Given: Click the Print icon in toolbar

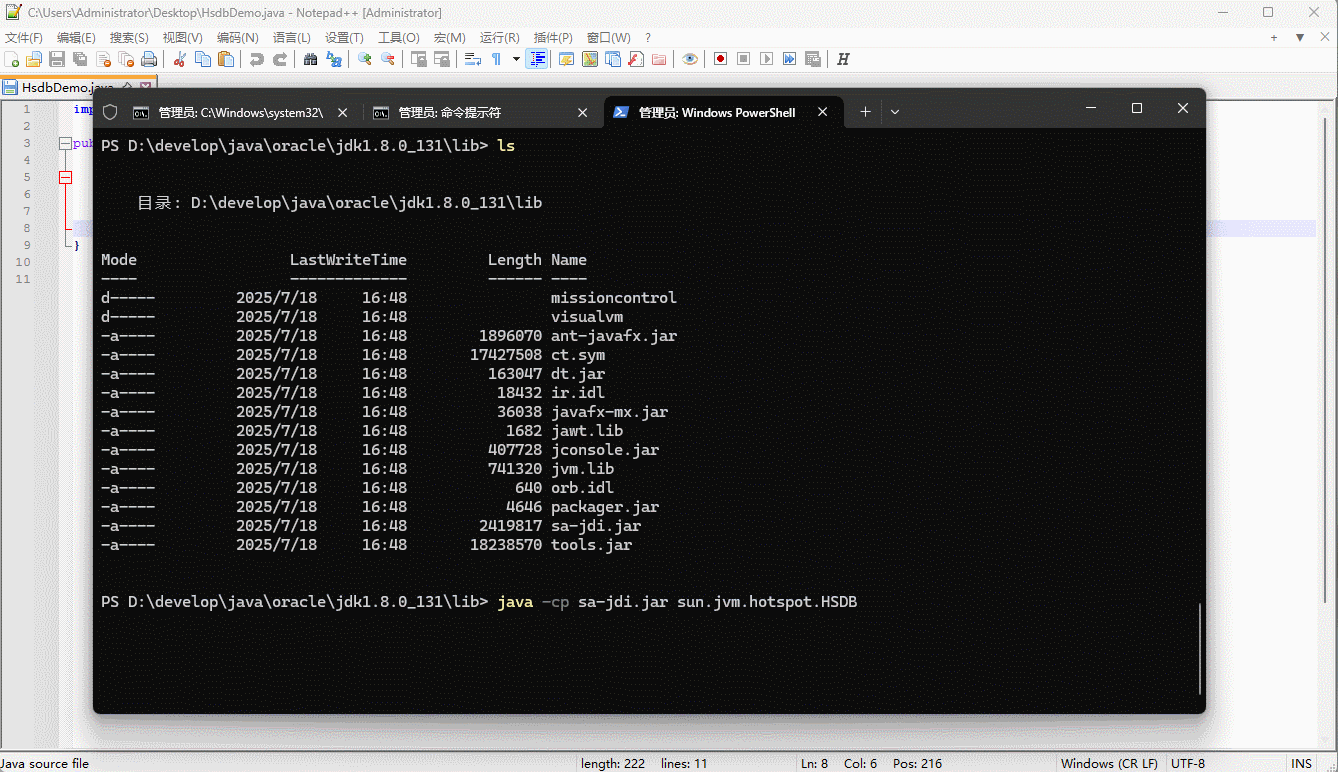Looking at the screenshot, I should tap(149, 59).
